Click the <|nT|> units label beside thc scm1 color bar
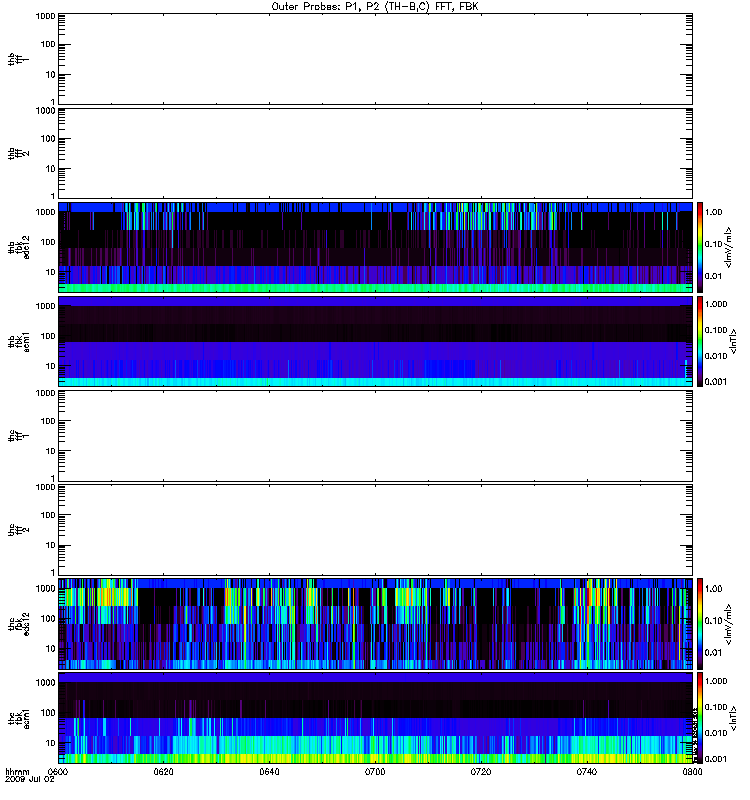Screen dimensions: 750x800 pos(733,718)
